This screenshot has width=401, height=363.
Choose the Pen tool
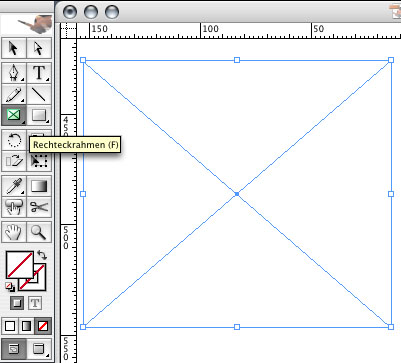(x=14, y=73)
